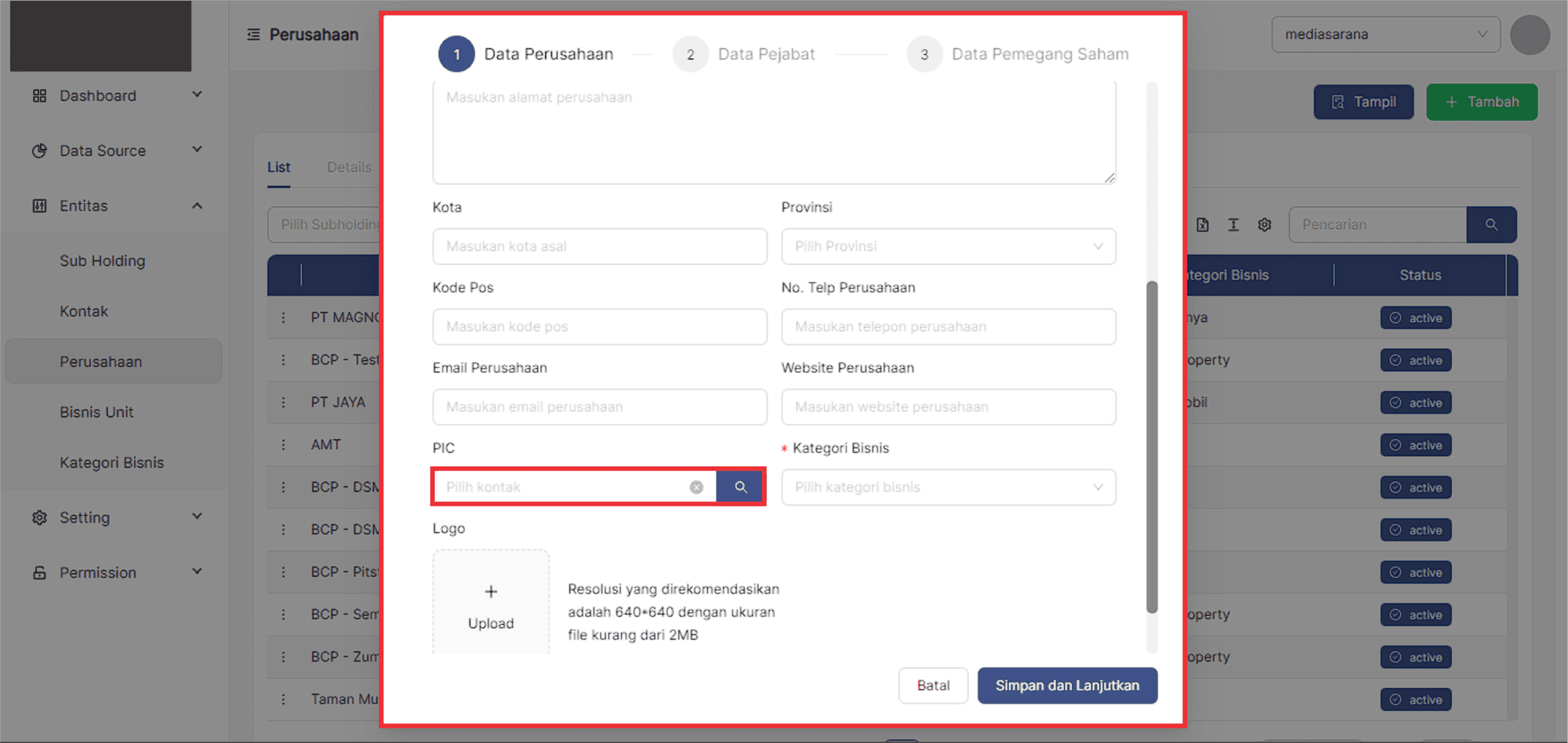Collapse the Entitas sidebar section
The width and height of the screenshot is (1568, 743).
click(197, 205)
